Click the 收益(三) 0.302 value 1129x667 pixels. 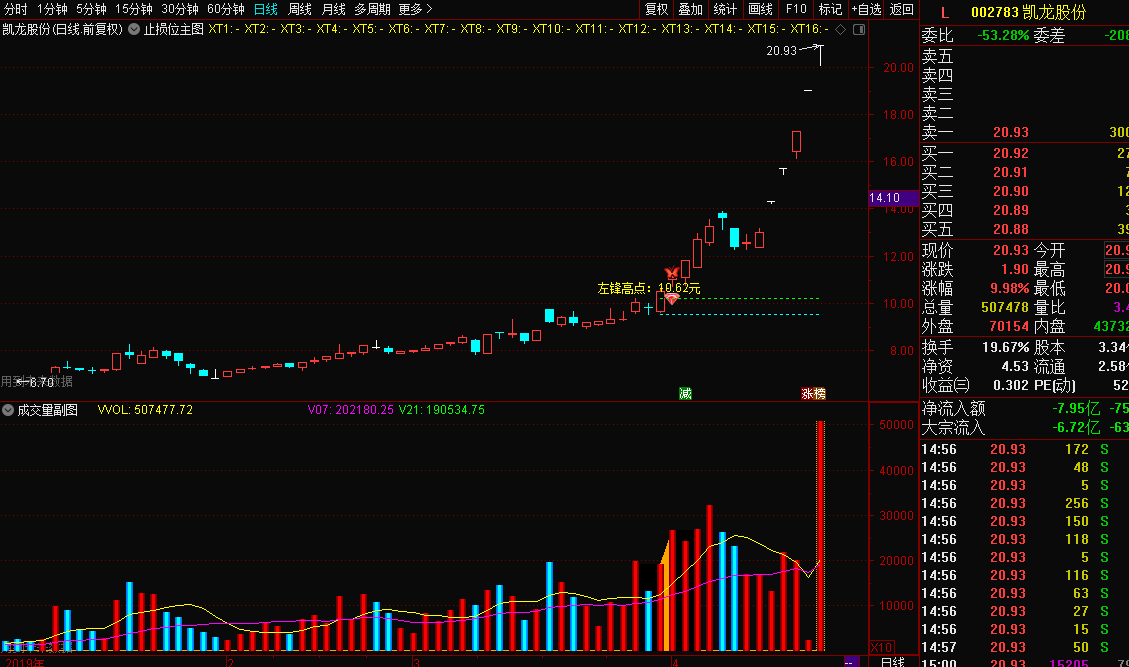(1011, 385)
